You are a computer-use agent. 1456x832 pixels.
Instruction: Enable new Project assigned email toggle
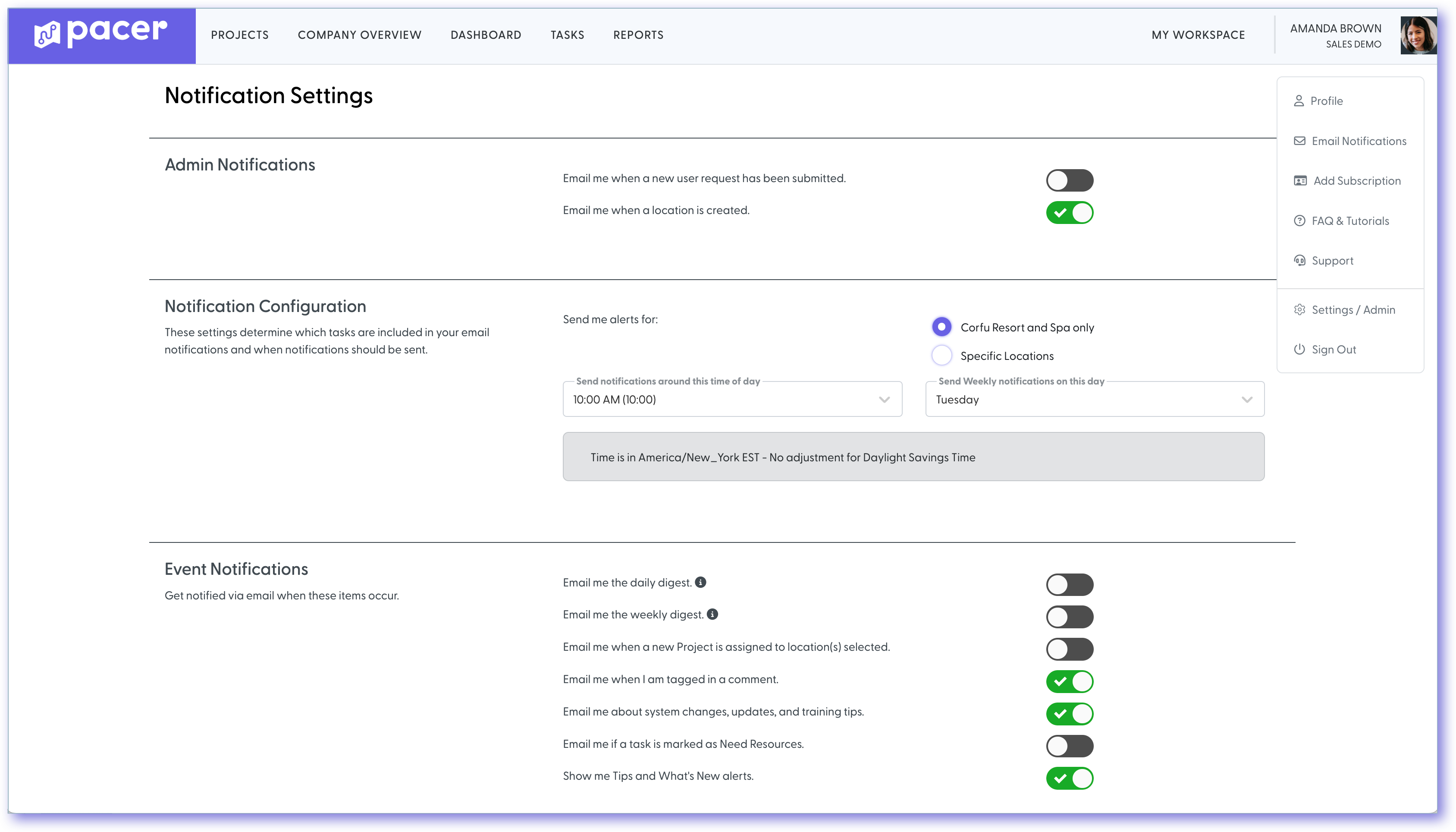pos(1070,649)
